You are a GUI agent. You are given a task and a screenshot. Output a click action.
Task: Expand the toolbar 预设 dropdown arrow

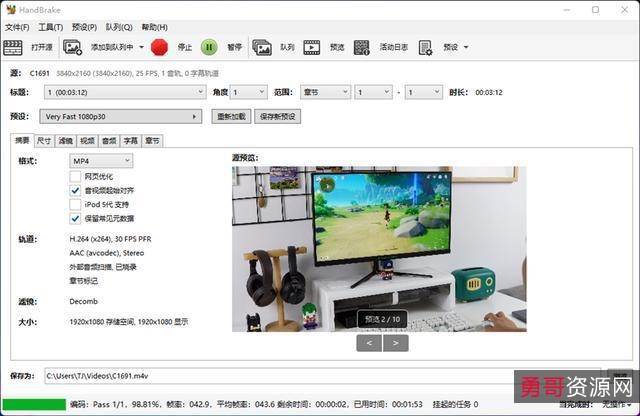(x=466, y=47)
